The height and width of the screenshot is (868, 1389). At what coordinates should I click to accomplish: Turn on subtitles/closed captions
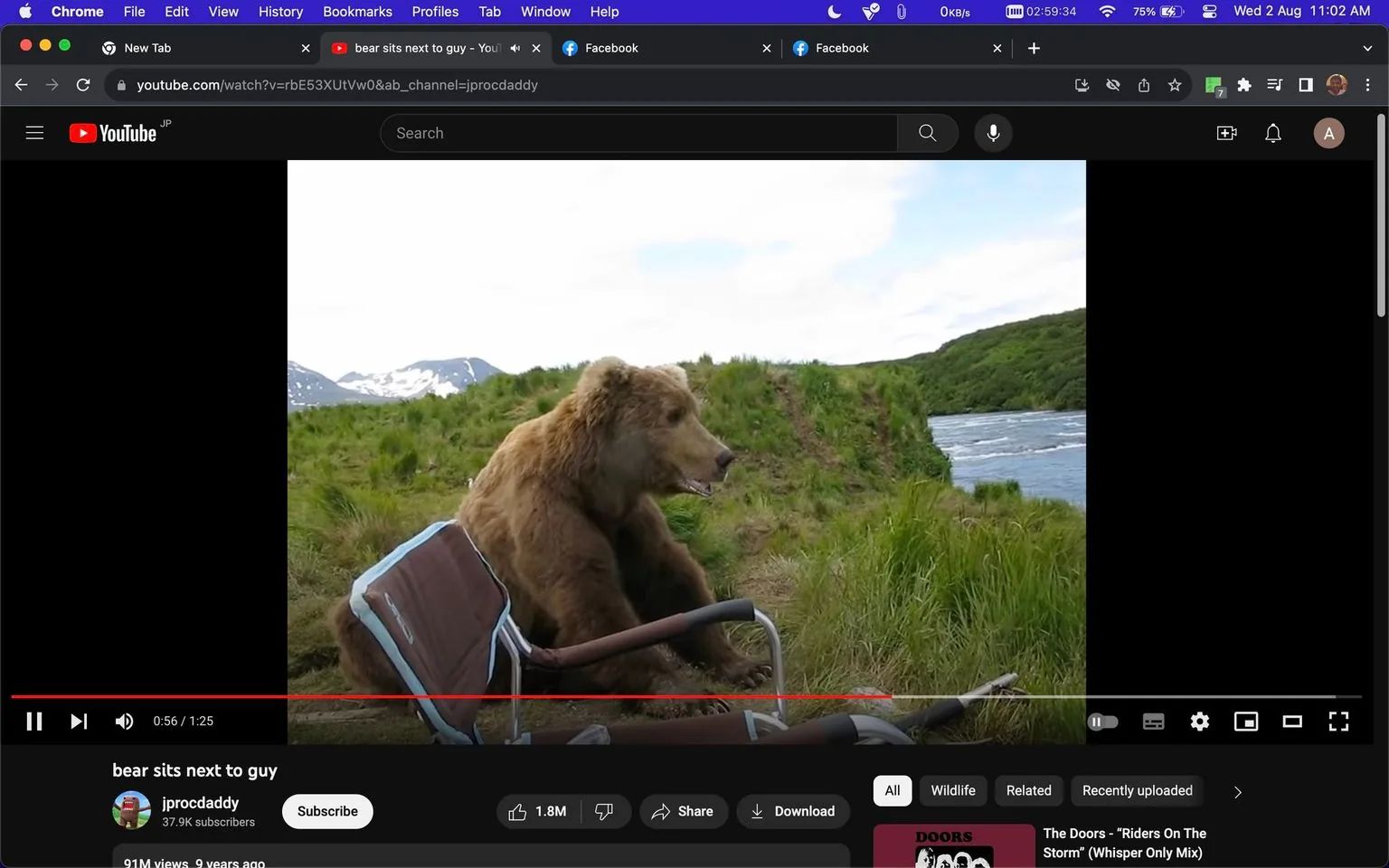click(x=1152, y=721)
